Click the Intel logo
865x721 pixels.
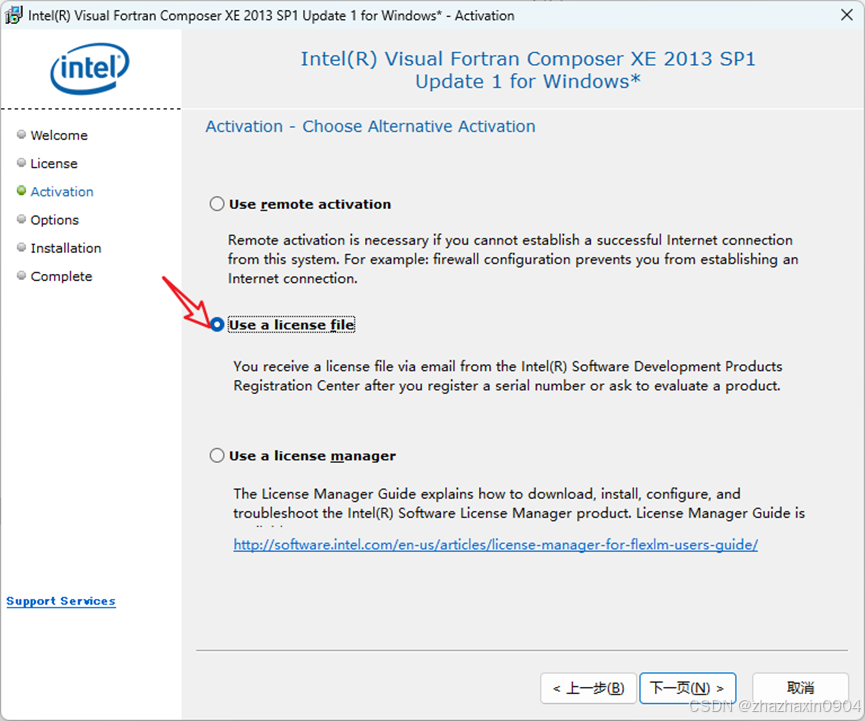tap(90, 68)
